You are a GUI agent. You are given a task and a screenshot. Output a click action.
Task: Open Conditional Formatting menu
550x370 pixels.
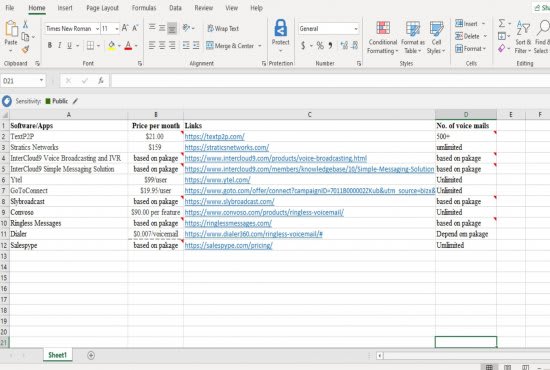[383, 37]
